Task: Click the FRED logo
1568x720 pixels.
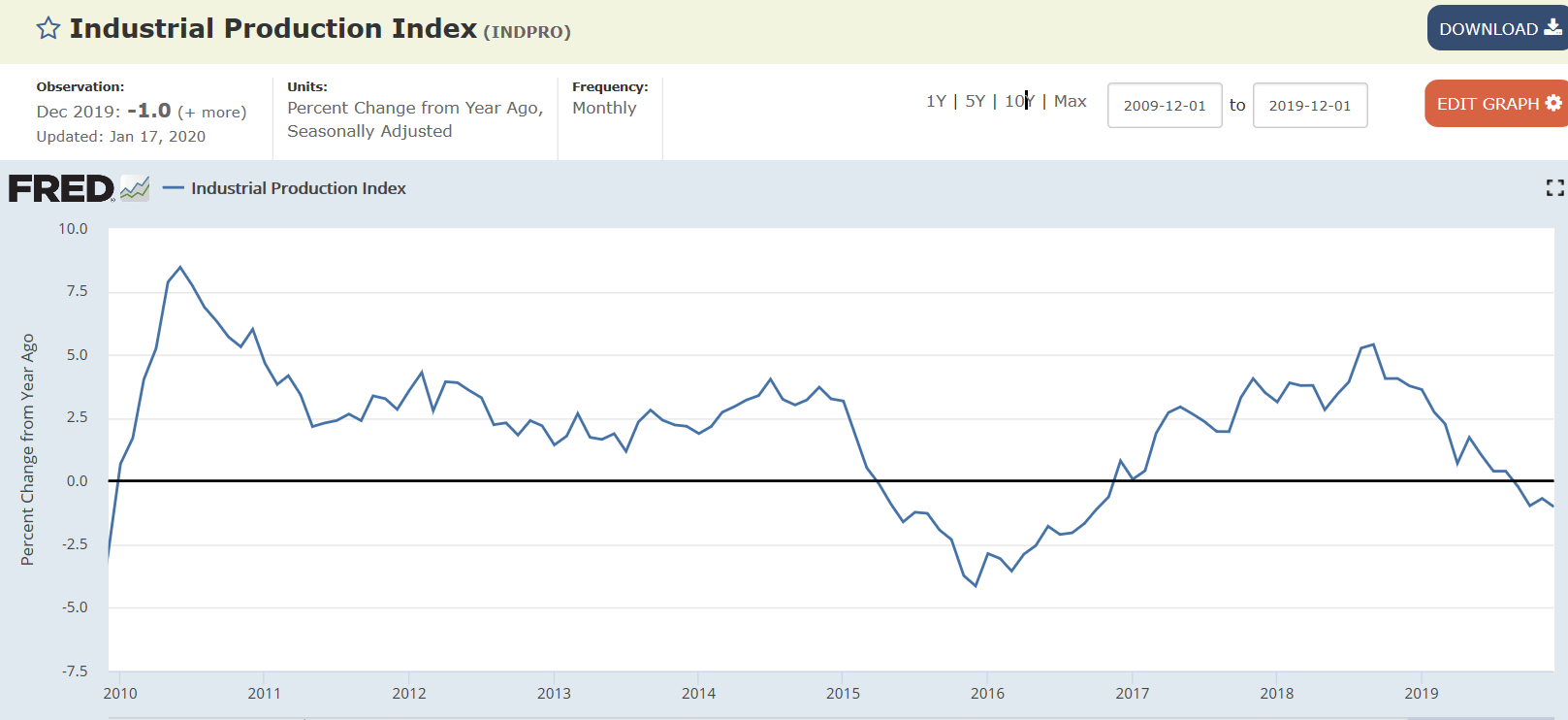Action: (x=61, y=188)
